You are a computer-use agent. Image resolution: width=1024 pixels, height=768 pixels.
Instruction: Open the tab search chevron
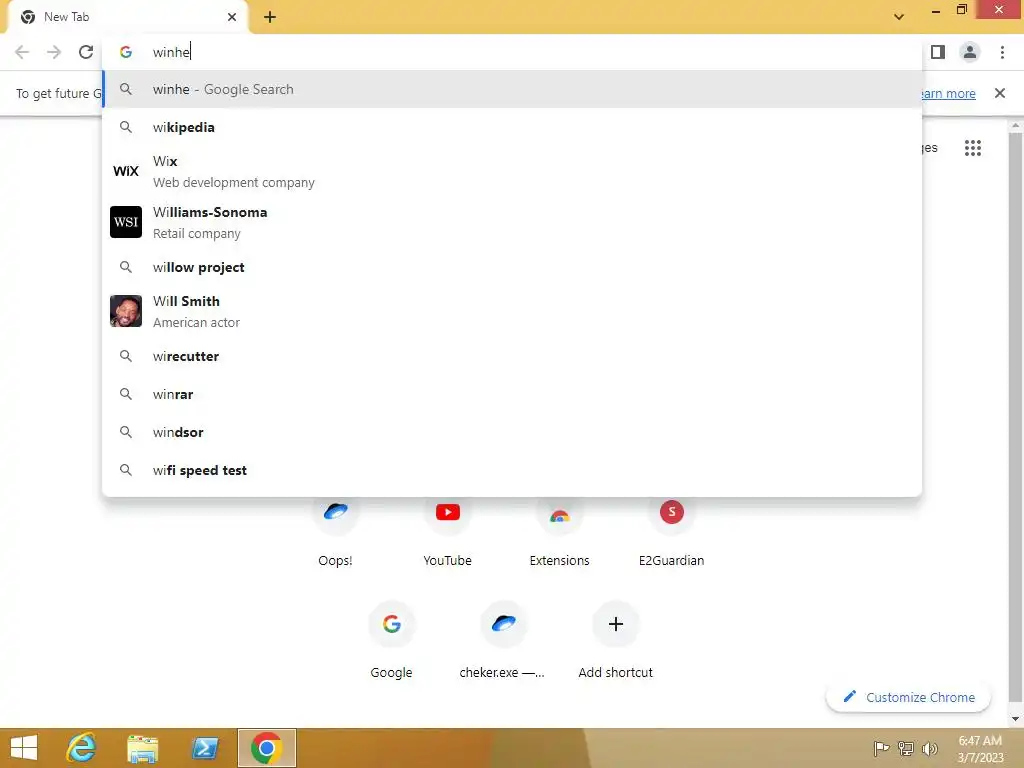pyautogui.click(x=899, y=17)
